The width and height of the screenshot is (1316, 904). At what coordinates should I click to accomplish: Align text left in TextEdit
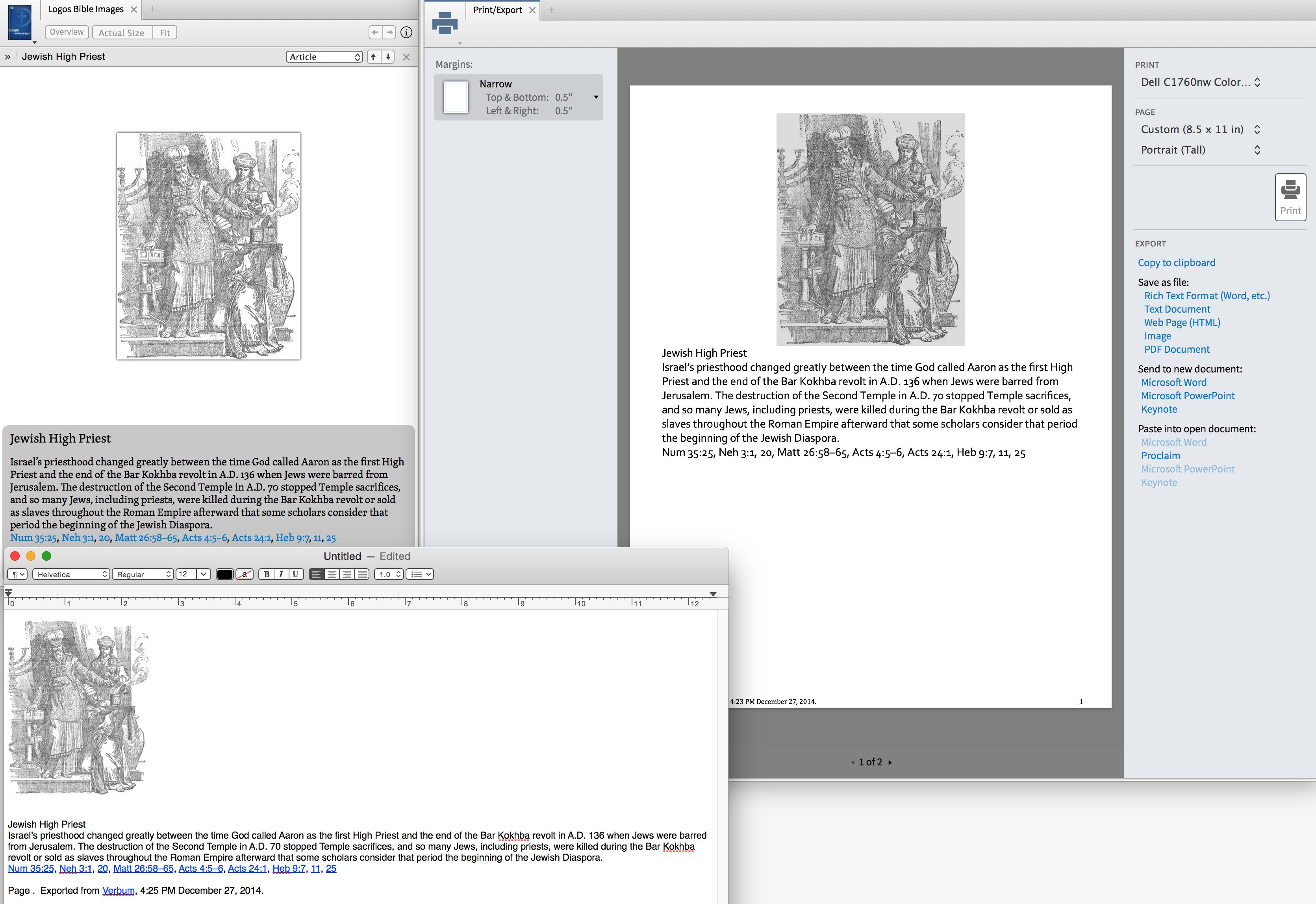pos(316,574)
